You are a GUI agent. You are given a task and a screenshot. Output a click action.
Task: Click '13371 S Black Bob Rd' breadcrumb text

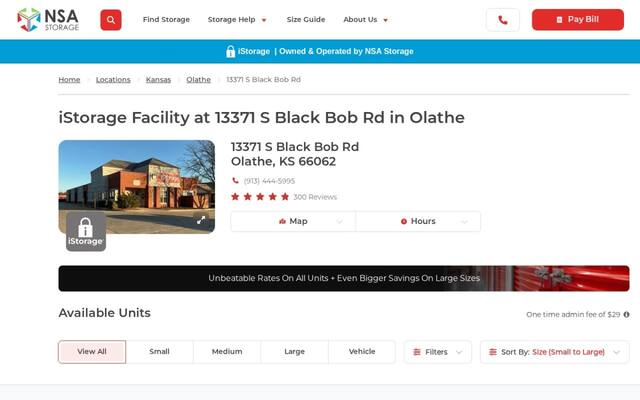click(263, 80)
